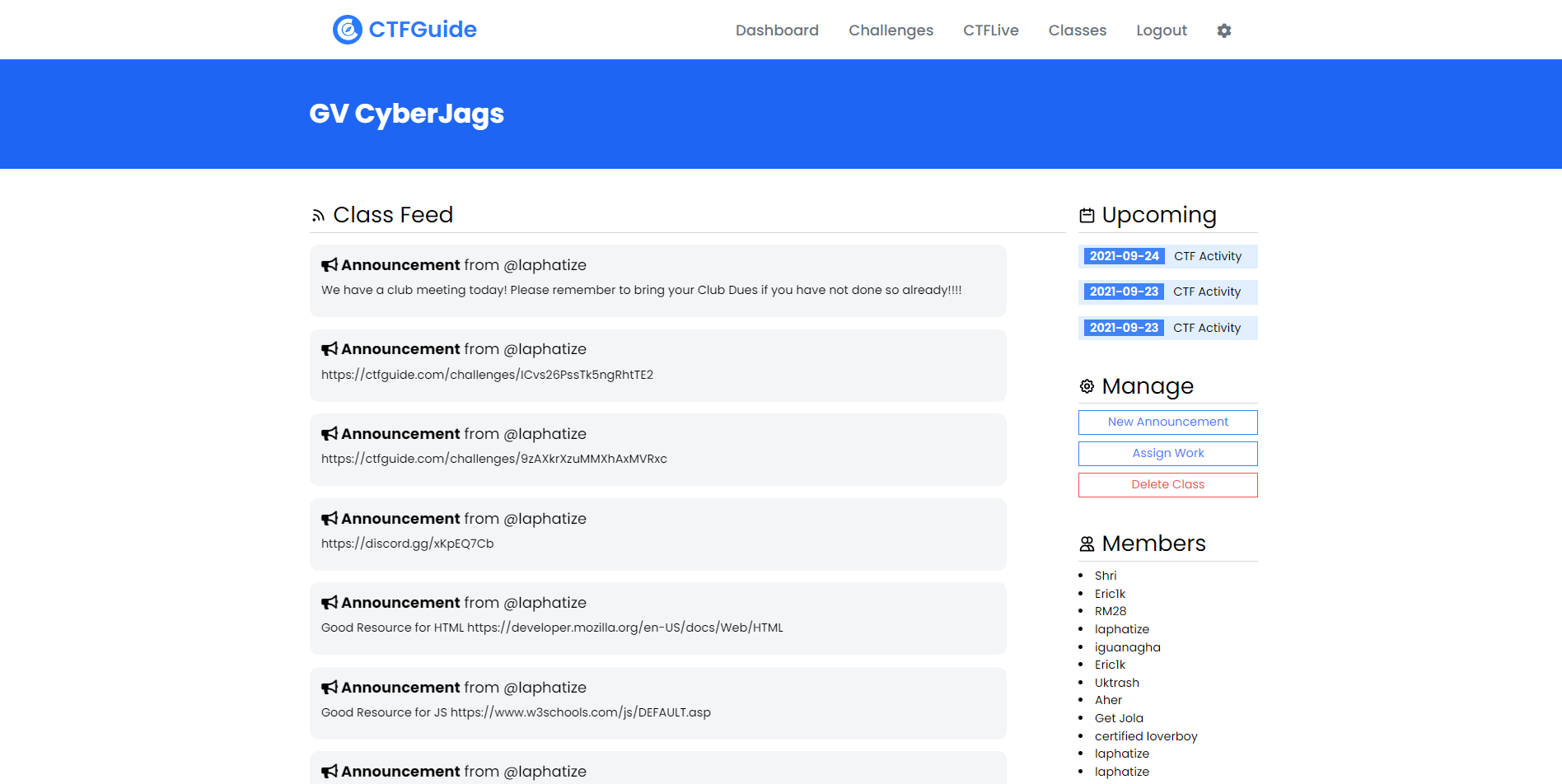Click the RSS feed icon beside Class Feed
Image resolution: width=1562 pixels, height=784 pixels.
pos(318,216)
